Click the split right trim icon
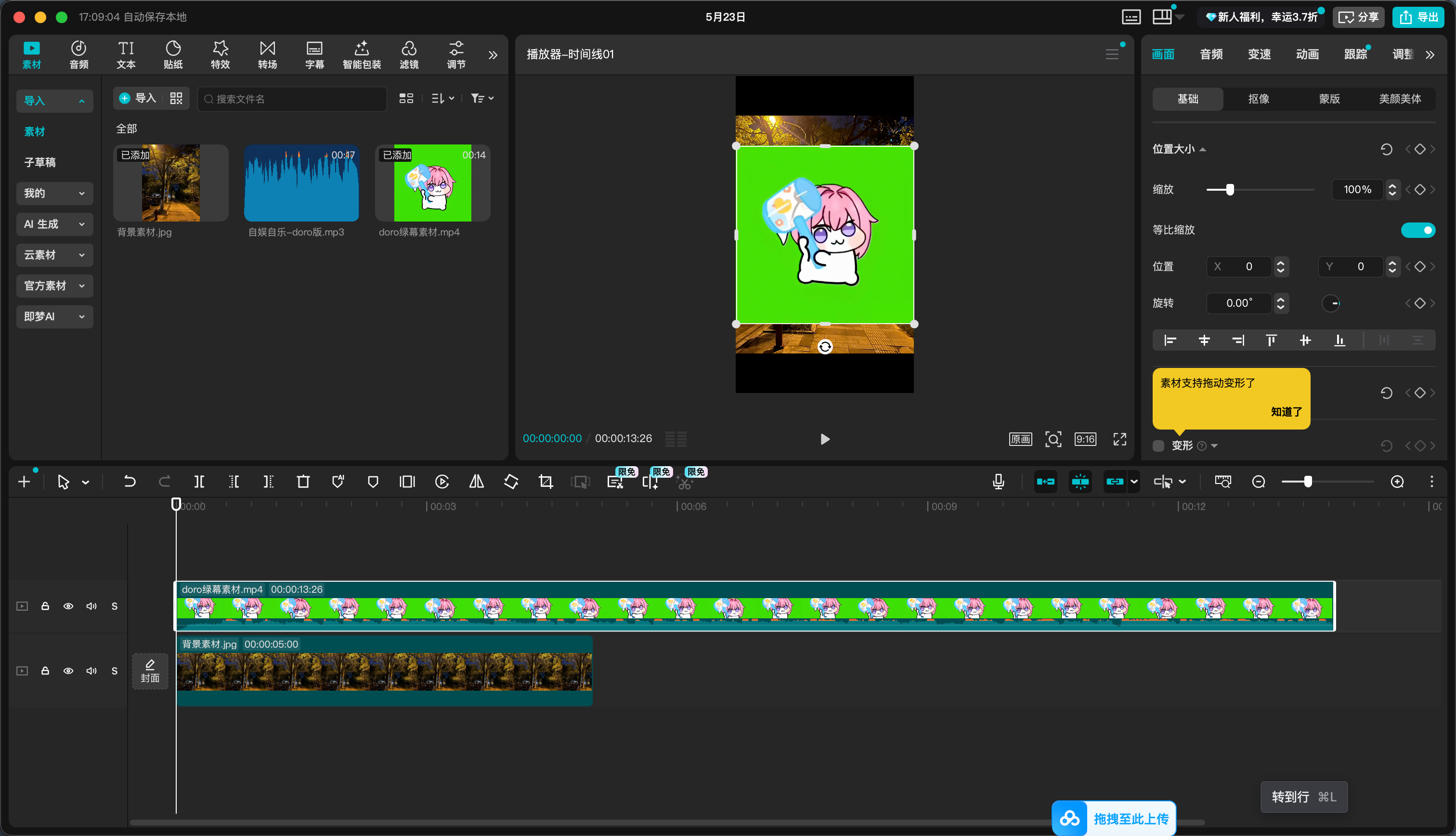Screen dimensions: 1456x836 (268, 482)
